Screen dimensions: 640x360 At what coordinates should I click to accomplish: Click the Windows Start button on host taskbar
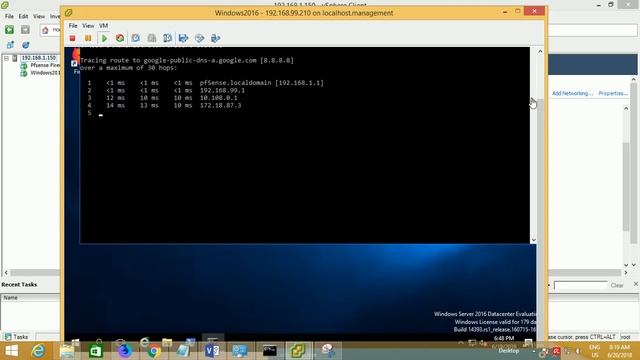click(x=11, y=351)
